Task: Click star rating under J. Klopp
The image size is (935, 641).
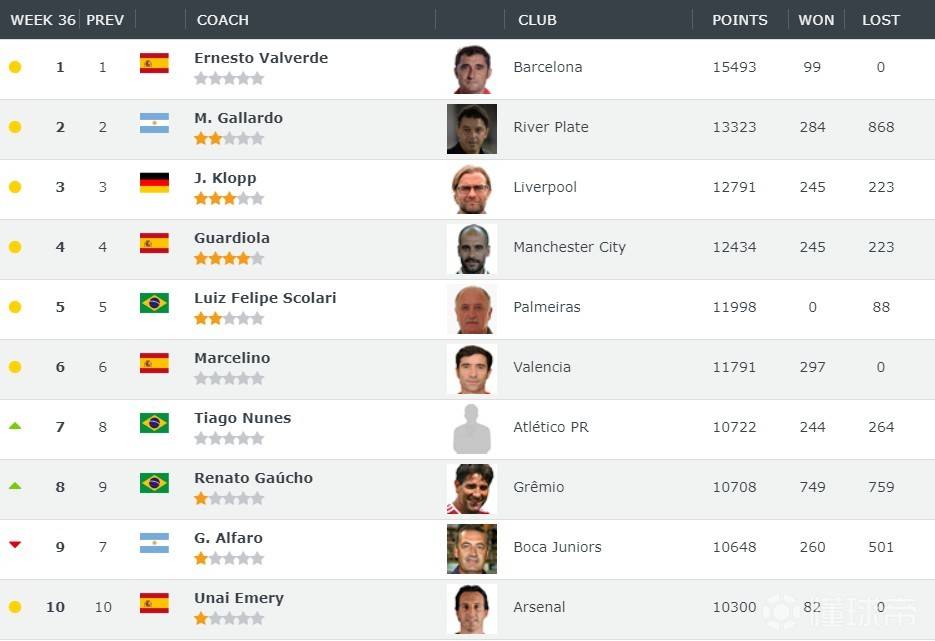Action: (229, 199)
